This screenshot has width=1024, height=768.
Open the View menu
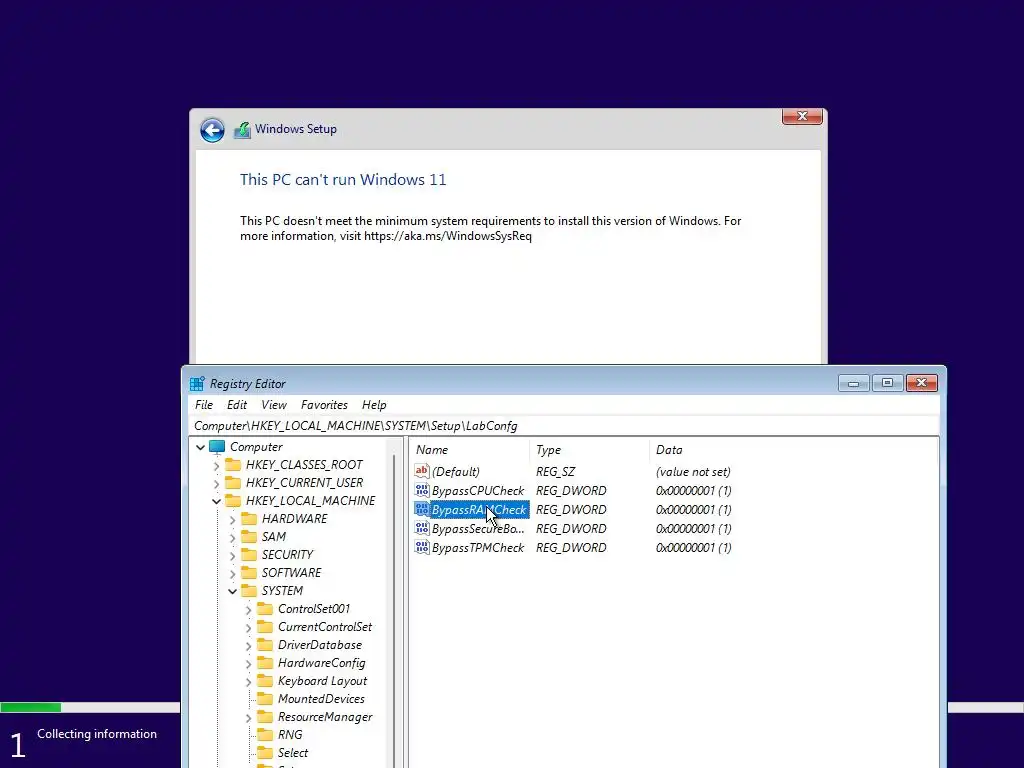274,405
